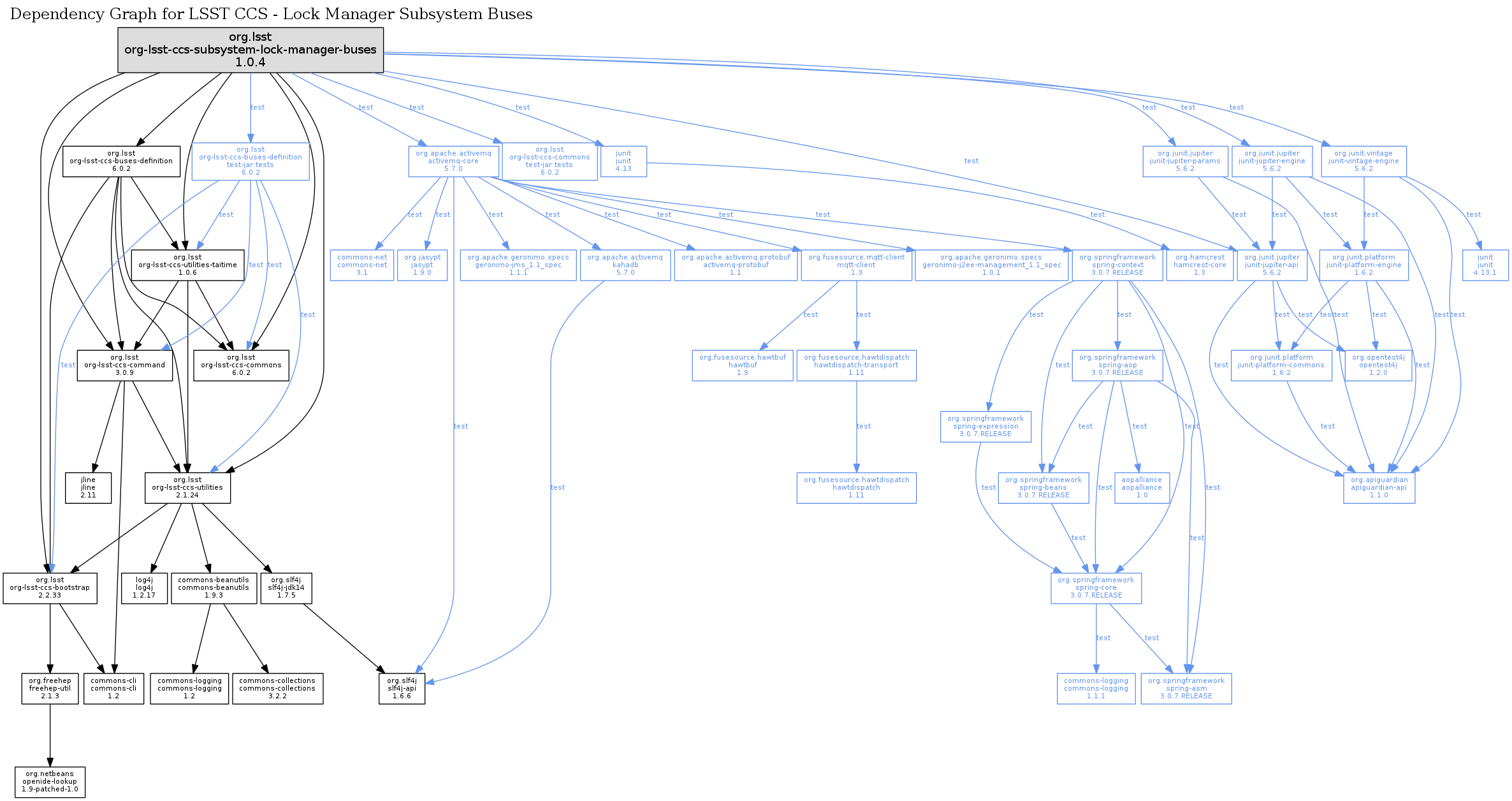
Task: Select the org-lsst-ccs-buses-definition 6.0.2 black node
Action: pos(121,161)
